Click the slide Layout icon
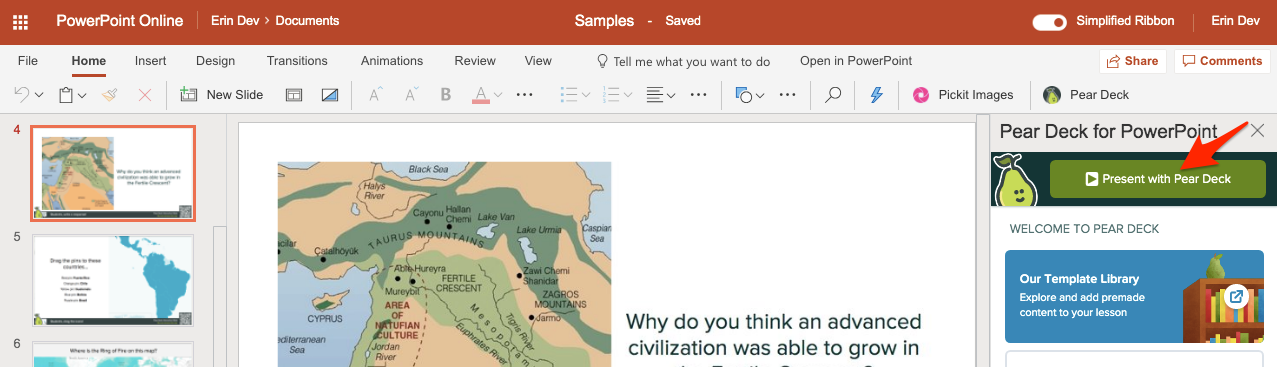 pos(294,95)
